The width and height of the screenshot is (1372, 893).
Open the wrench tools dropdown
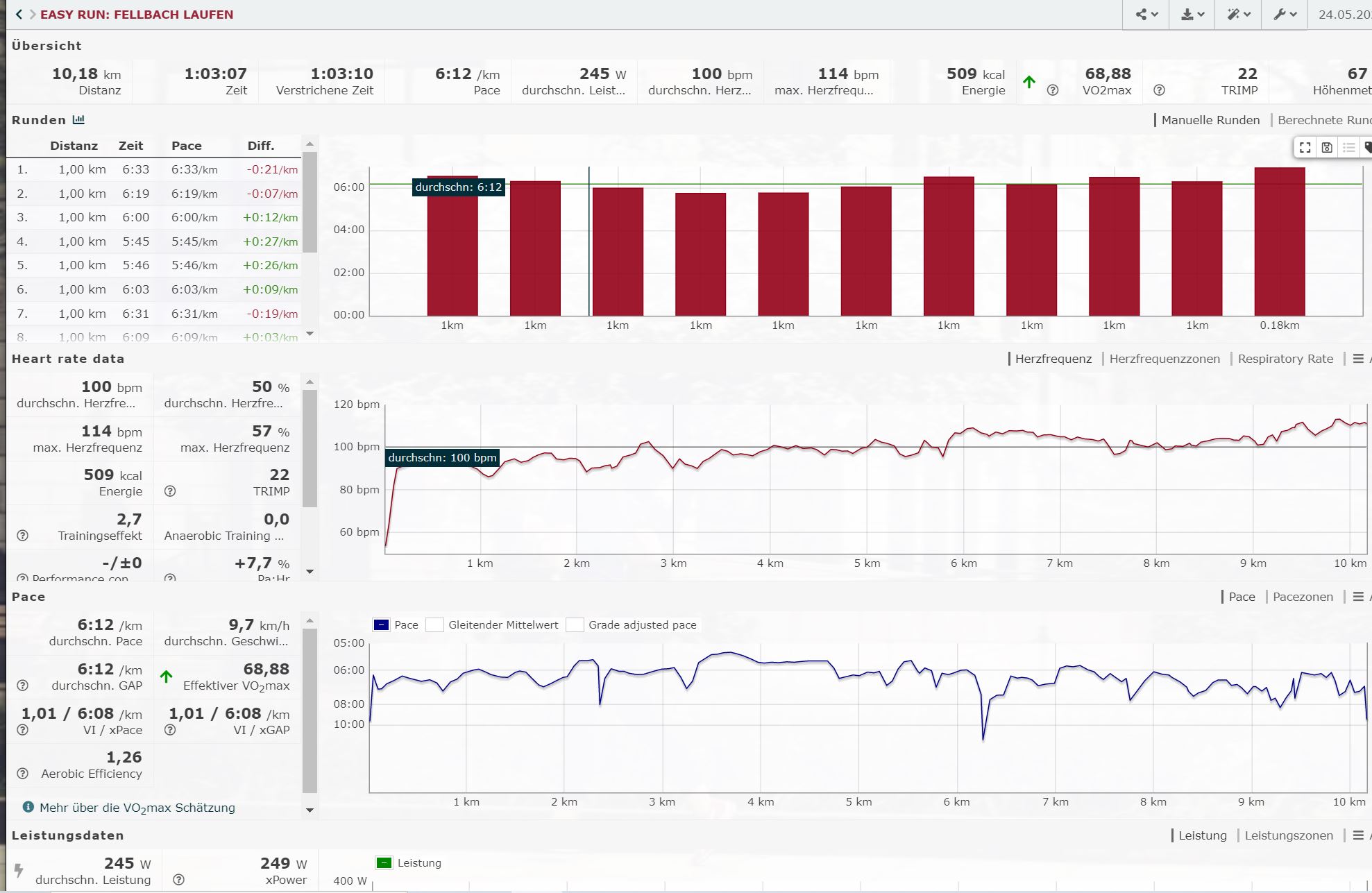(1285, 15)
